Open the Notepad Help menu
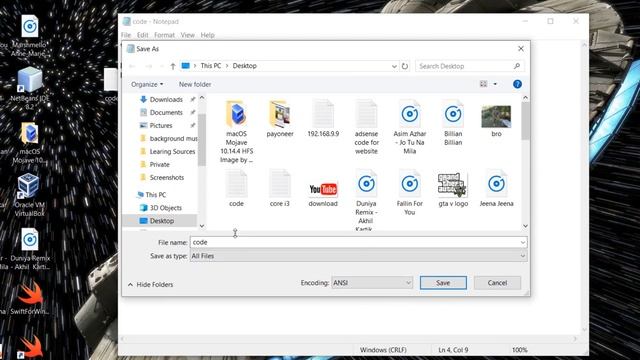Image resolution: width=640 pixels, height=360 pixels. (207, 35)
